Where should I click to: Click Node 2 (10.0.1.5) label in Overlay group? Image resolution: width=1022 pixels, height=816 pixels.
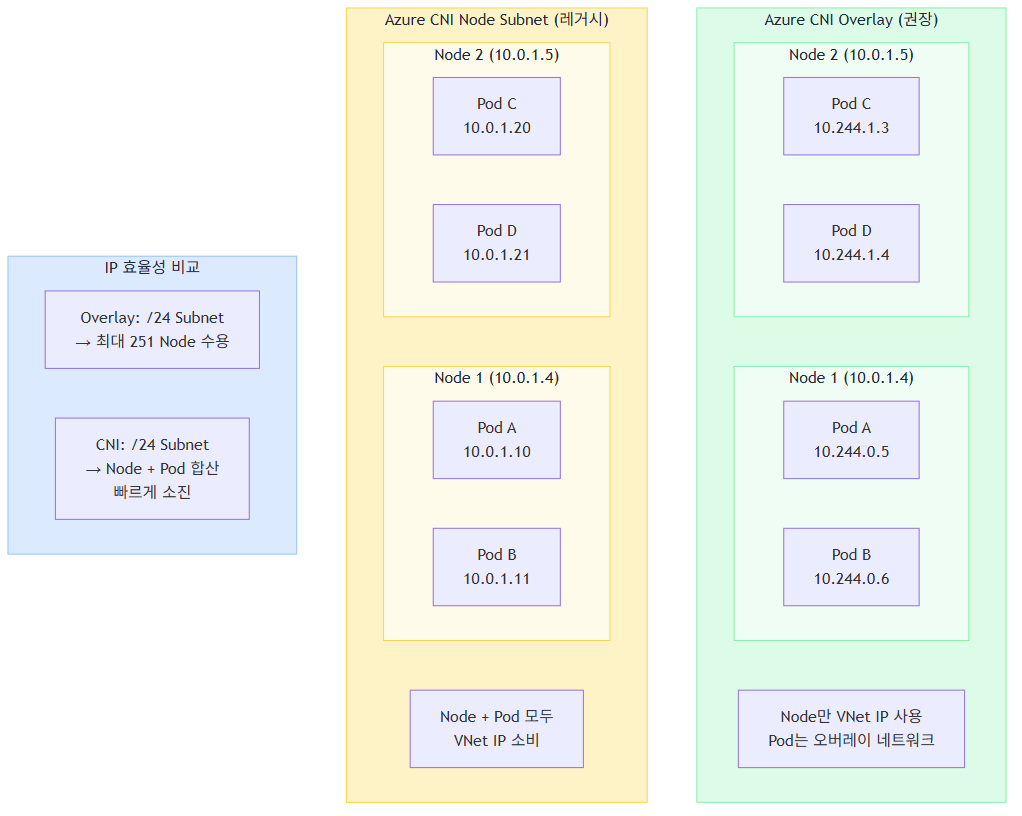coord(851,55)
